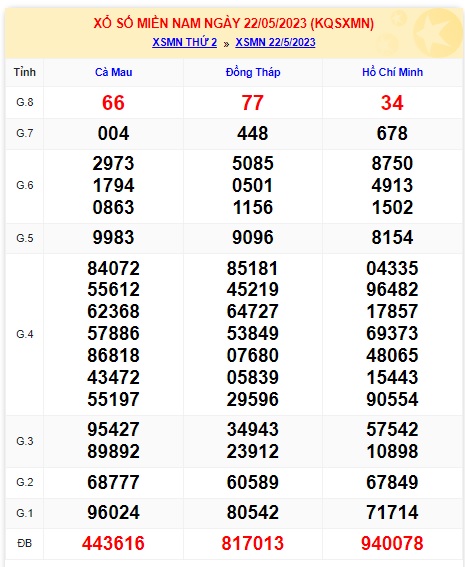
Task: Open the XSMN THỨ 2 link
Action: click(184, 42)
